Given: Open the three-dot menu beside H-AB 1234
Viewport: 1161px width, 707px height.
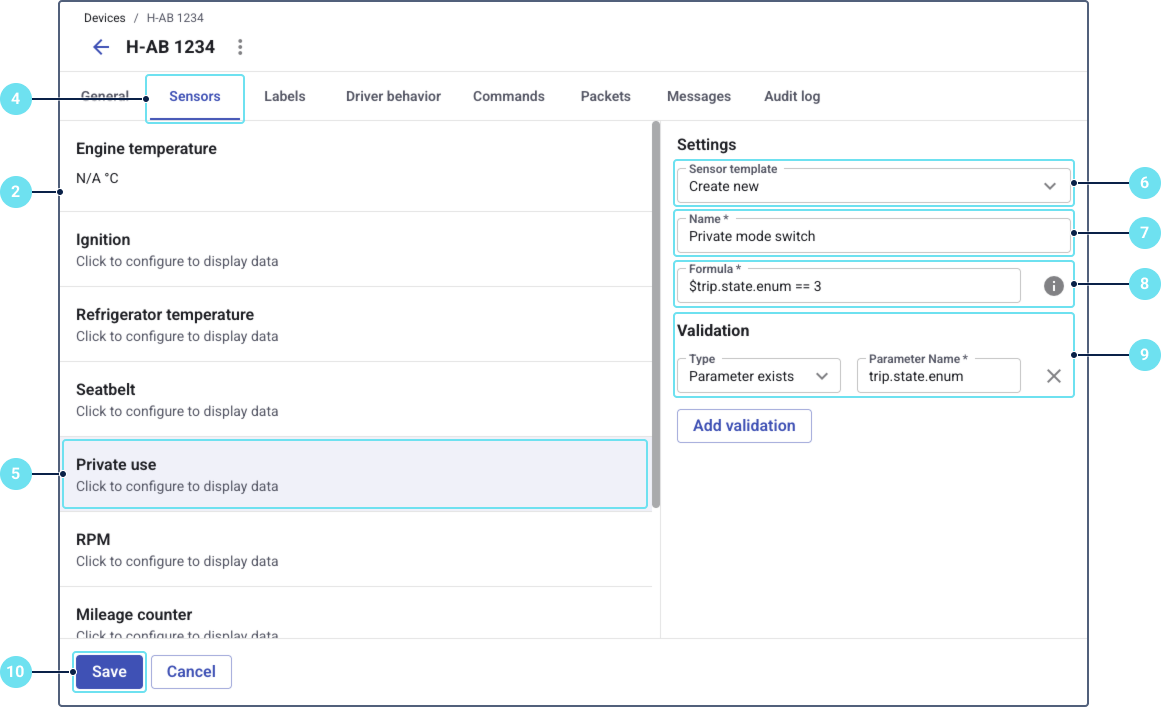Looking at the screenshot, I should (239, 46).
